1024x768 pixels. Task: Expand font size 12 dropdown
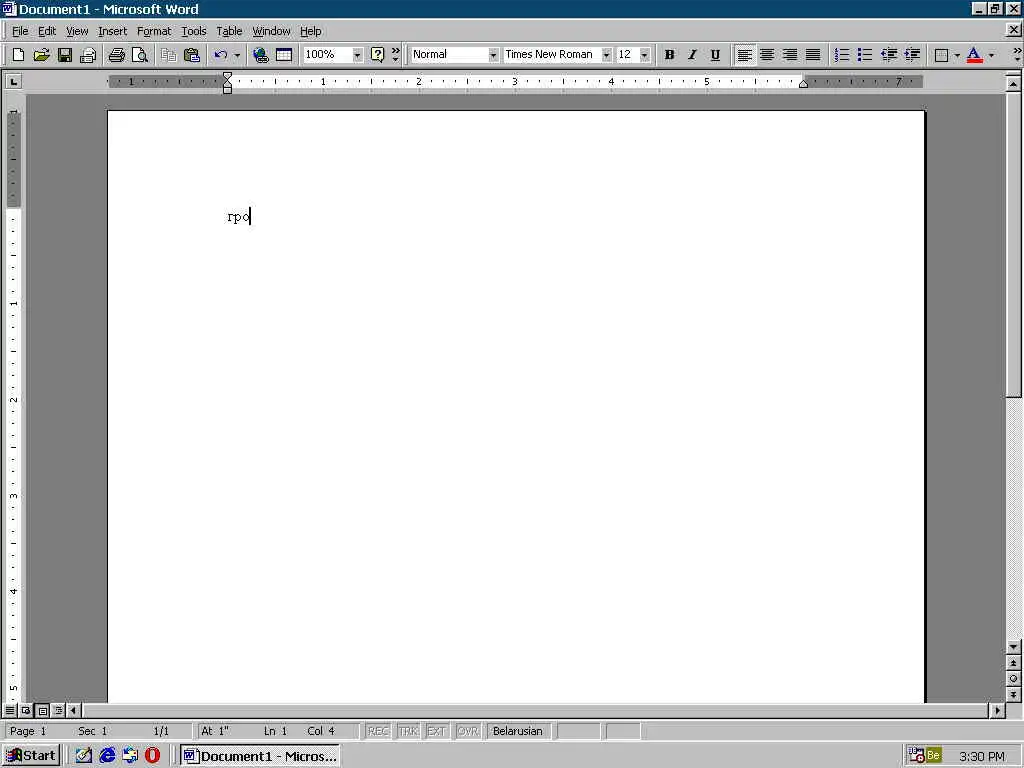[645, 55]
